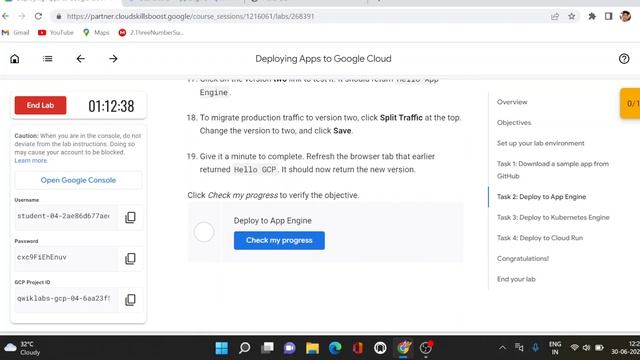Copy the GCP Project ID
Image resolution: width=640 pixels, height=360 pixels.
pyautogui.click(x=130, y=300)
